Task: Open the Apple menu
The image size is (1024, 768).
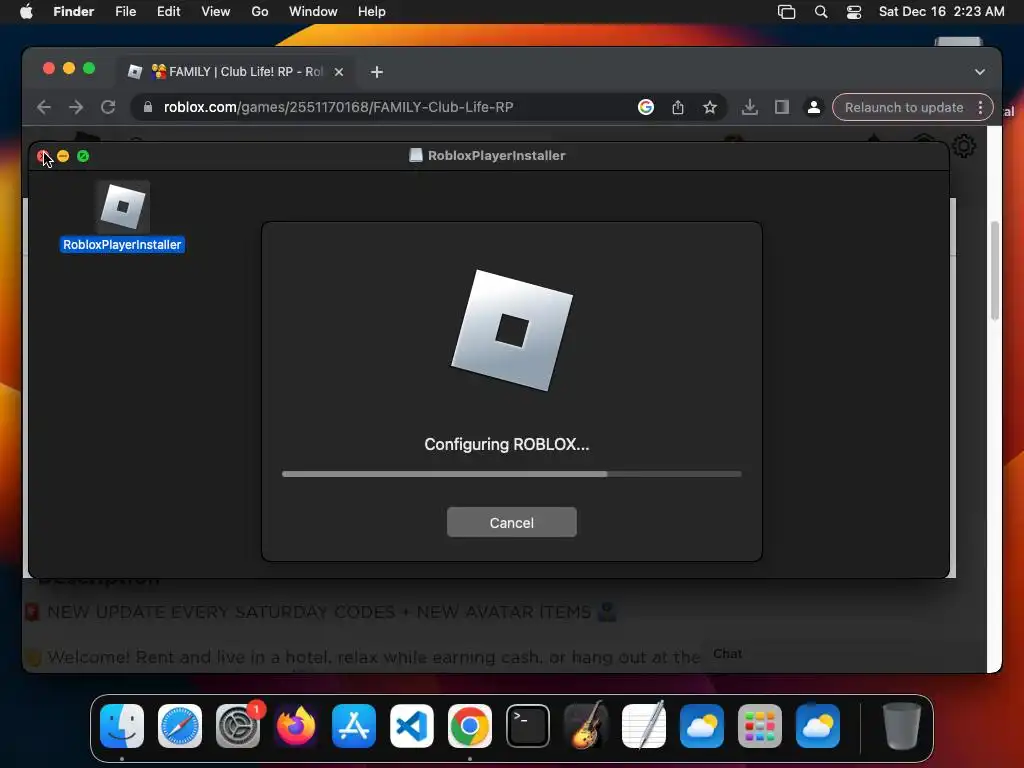Action: point(26,12)
